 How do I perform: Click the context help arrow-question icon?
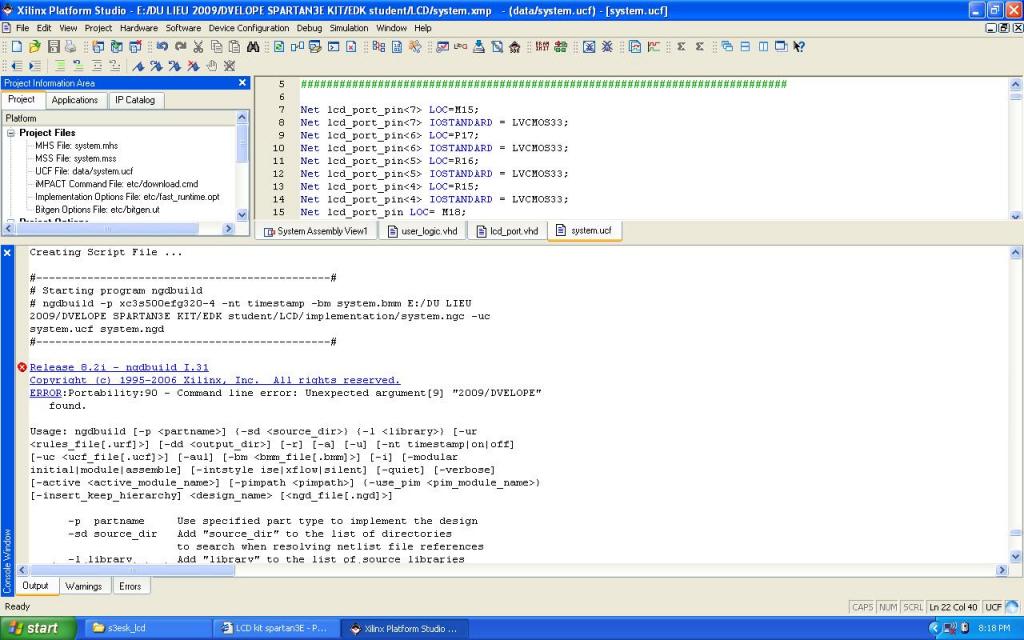(x=799, y=46)
